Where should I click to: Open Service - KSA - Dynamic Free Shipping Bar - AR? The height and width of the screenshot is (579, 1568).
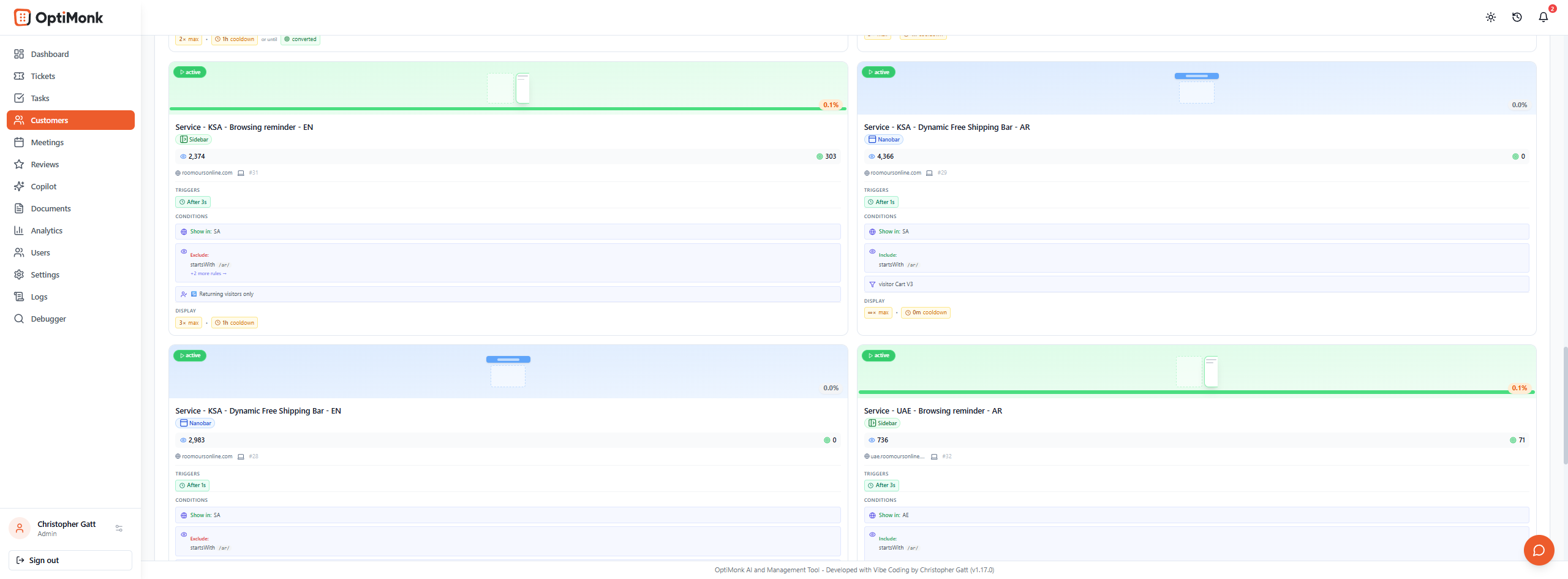pyautogui.click(x=947, y=127)
